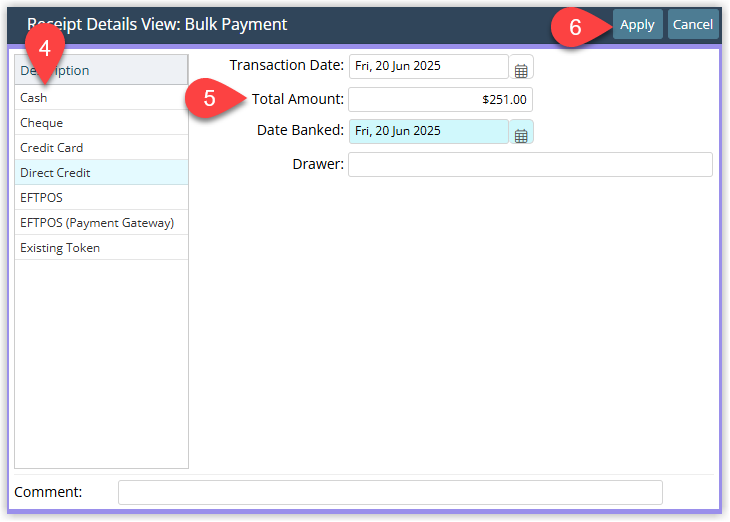The width and height of the screenshot is (730, 522).
Task: Focus the Transaction Date field
Action: coord(429,67)
